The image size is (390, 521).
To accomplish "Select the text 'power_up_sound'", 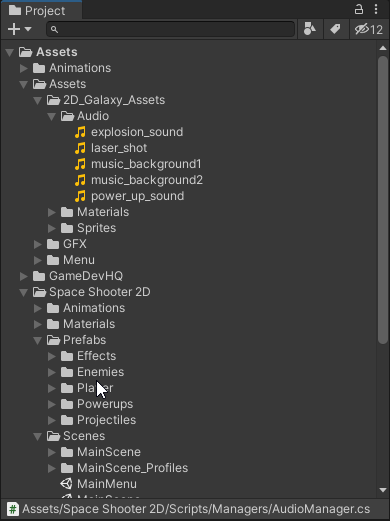I will click(x=137, y=196).
